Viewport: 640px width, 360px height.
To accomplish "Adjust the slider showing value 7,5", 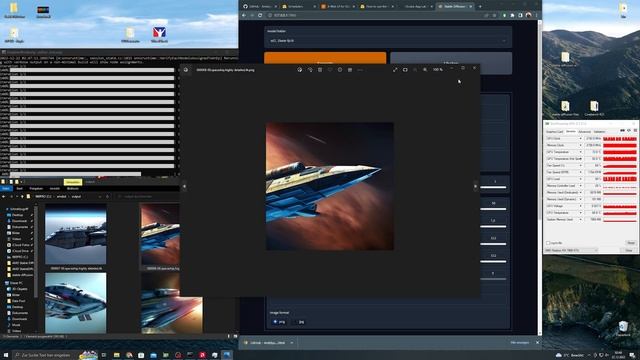I will pyautogui.click(x=493, y=227).
